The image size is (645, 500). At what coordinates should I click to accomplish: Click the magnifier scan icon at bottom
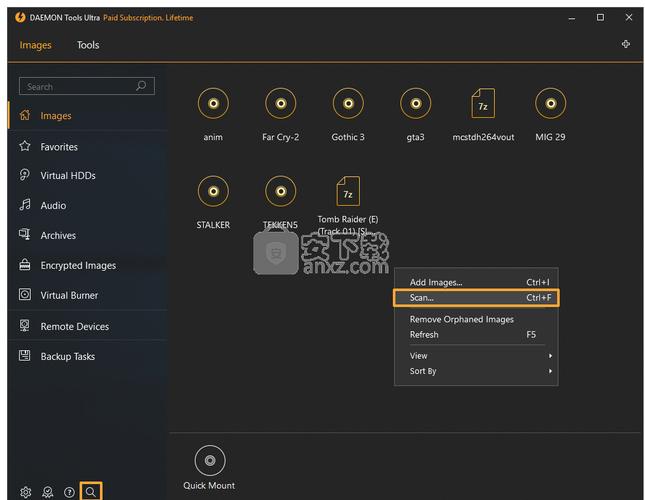(91, 491)
